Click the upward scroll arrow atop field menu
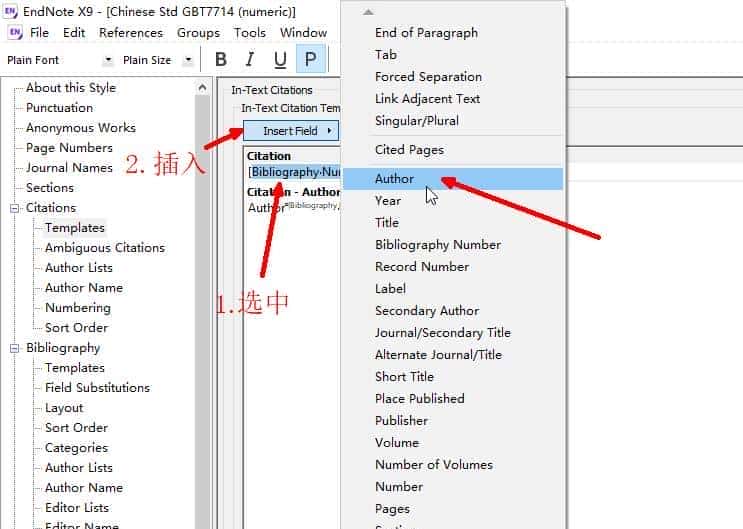The height and width of the screenshot is (529, 743). [368, 12]
